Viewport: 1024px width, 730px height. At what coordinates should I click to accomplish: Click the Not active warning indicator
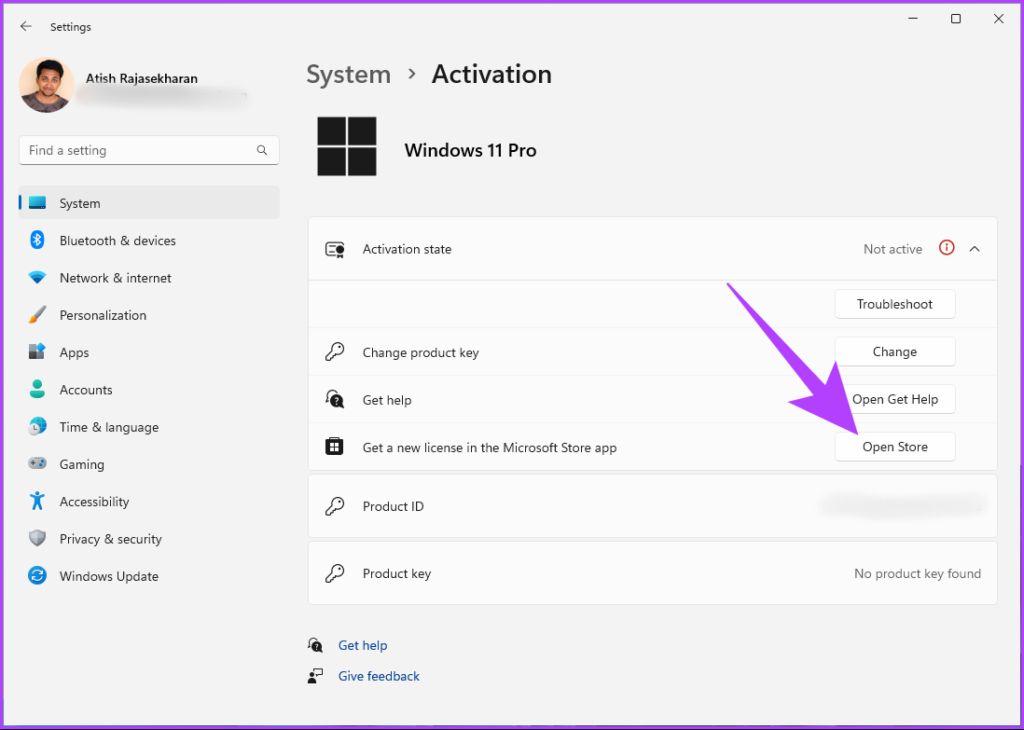coord(947,248)
